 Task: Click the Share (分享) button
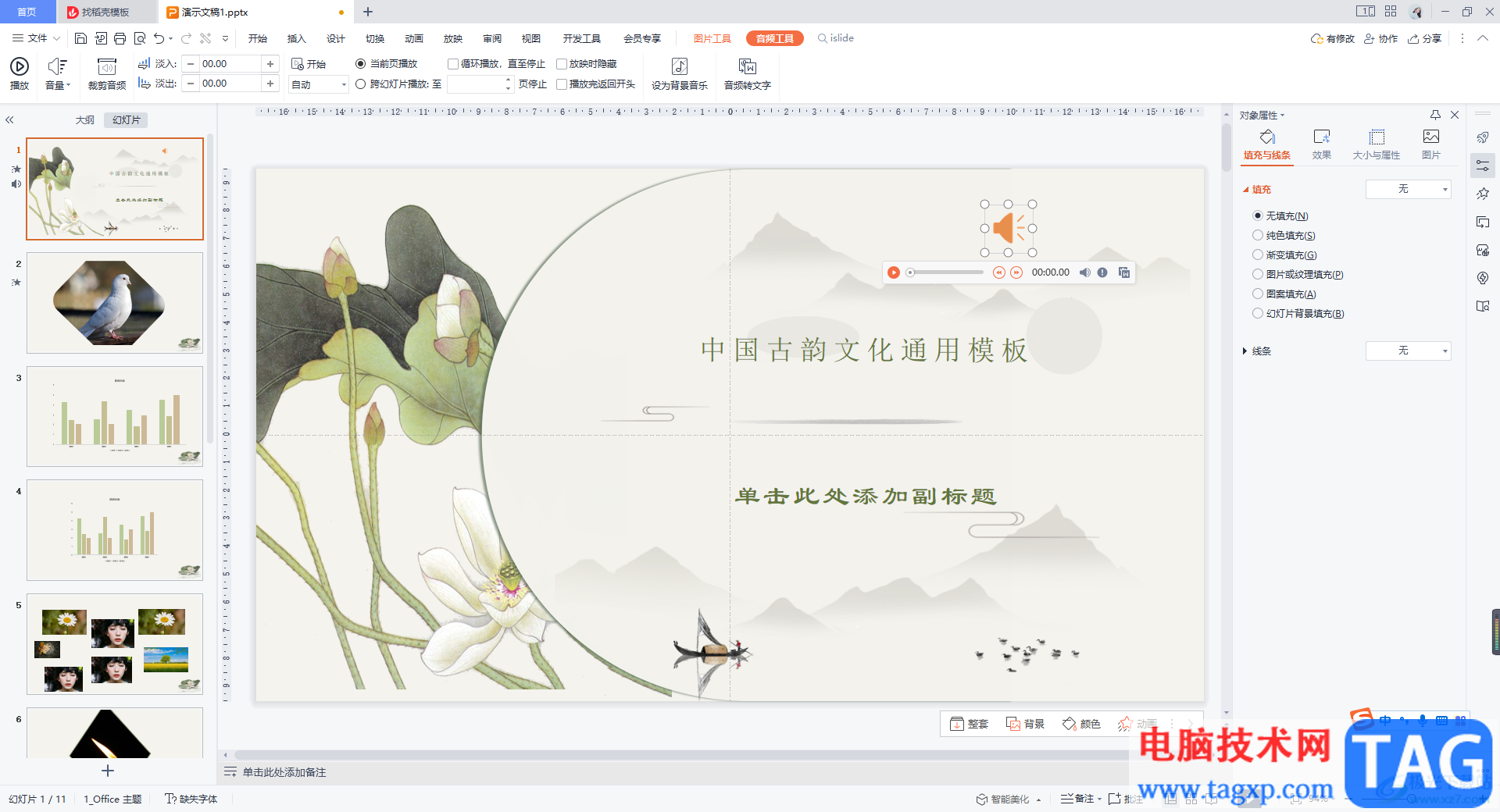(x=1424, y=38)
